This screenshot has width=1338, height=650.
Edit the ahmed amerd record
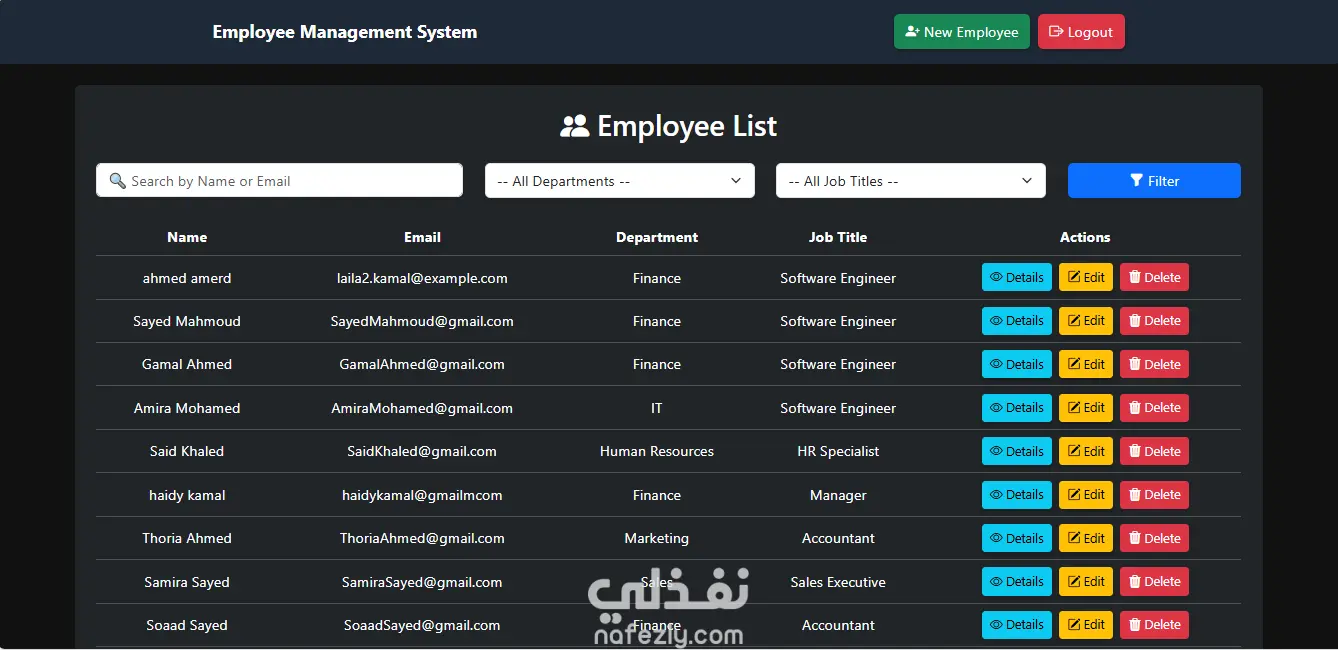tap(1086, 277)
